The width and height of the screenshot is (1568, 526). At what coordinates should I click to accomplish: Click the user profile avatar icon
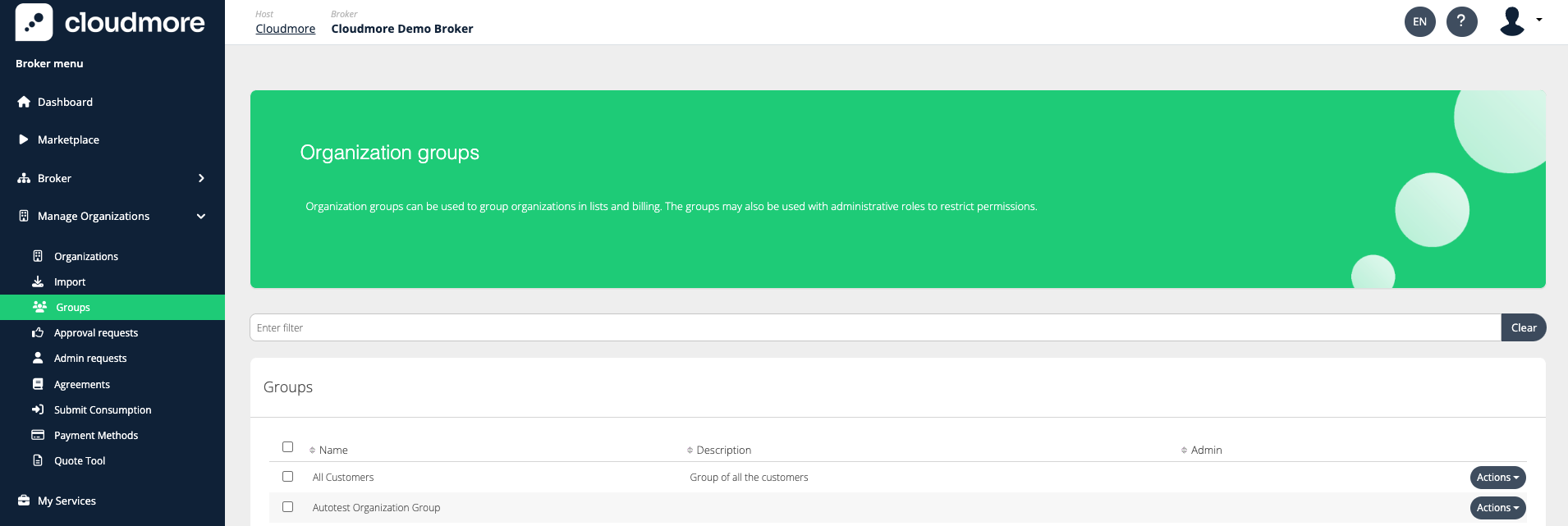click(x=1511, y=21)
